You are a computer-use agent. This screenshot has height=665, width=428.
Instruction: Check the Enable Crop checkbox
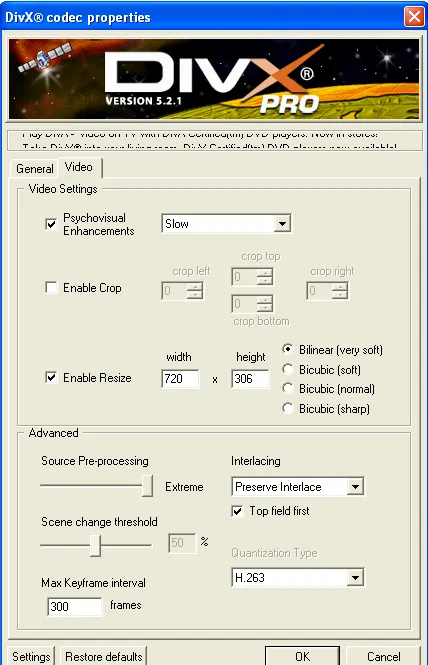51,288
